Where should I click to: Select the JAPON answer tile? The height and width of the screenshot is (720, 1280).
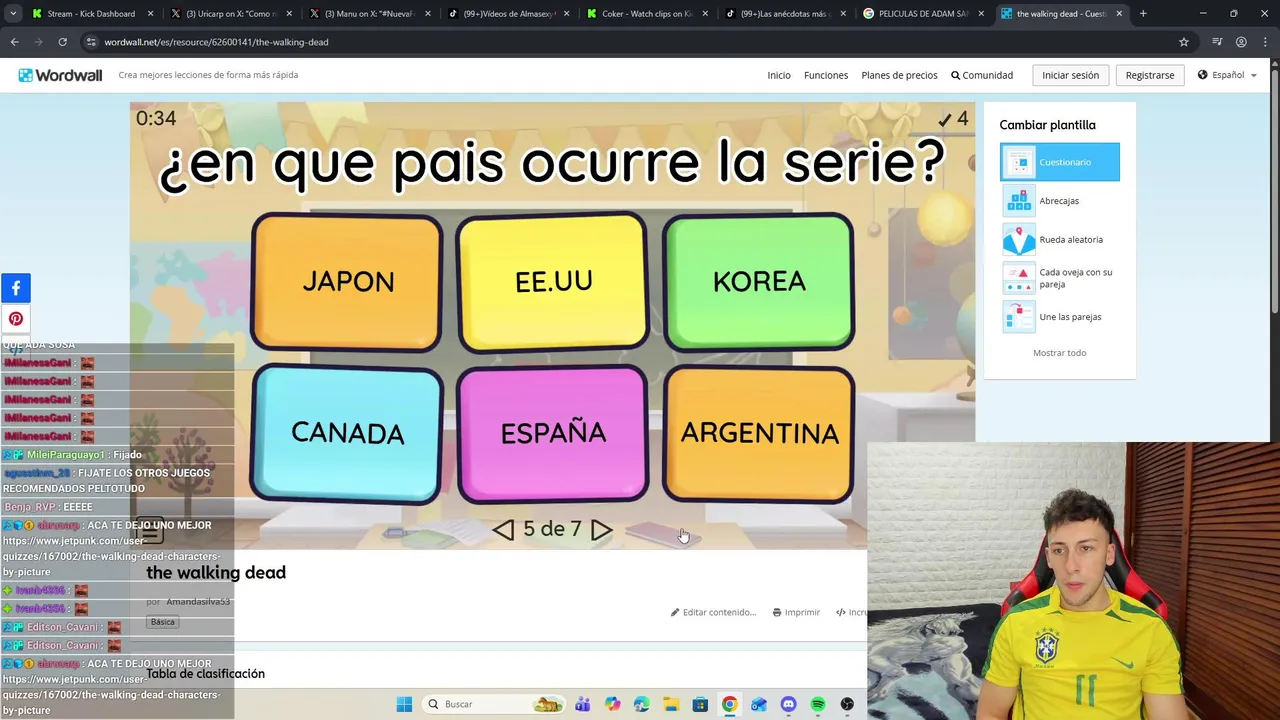point(347,282)
